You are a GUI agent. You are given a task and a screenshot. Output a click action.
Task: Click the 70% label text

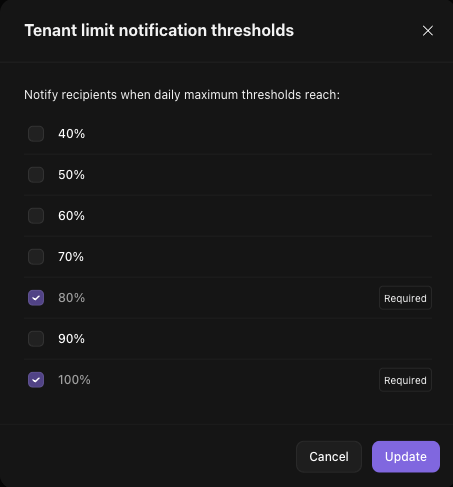71,257
